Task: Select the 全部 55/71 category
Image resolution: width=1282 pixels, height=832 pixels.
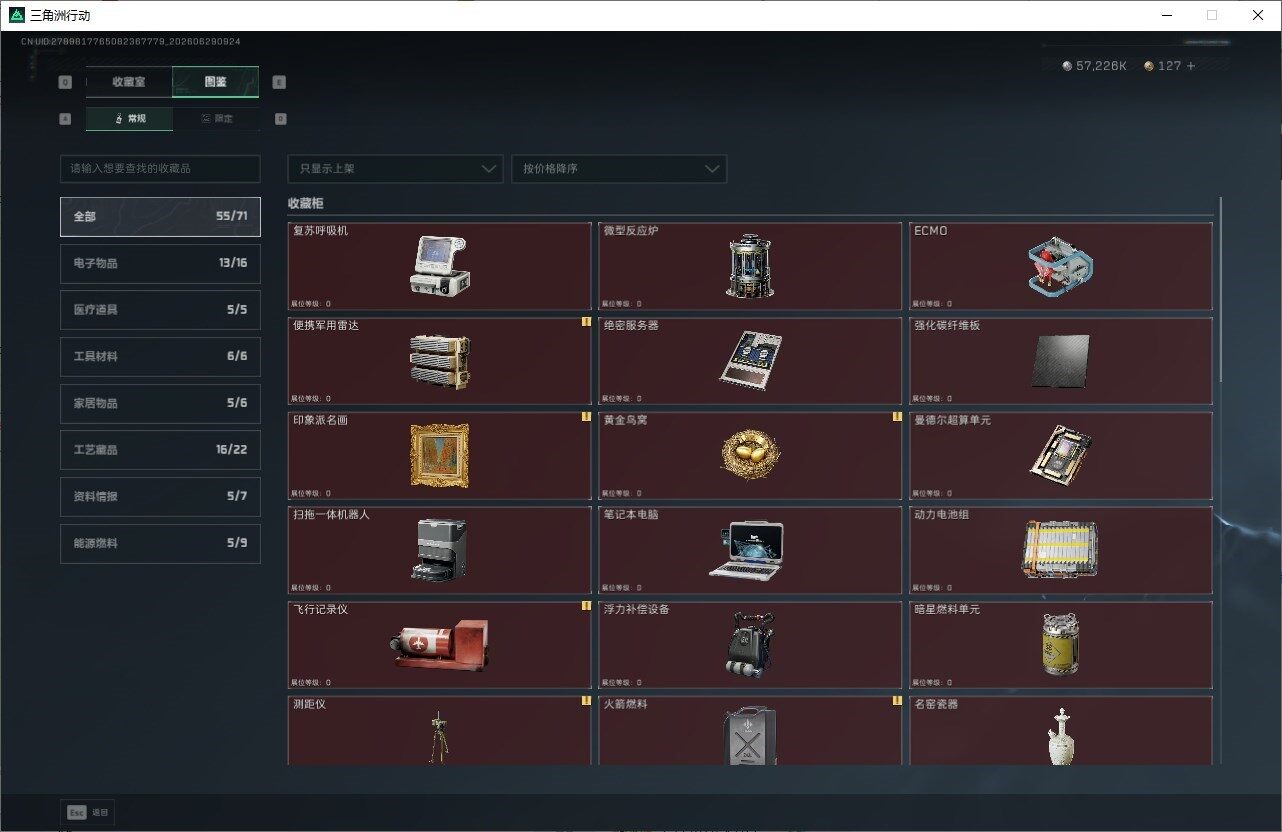Action: (160, 216)
